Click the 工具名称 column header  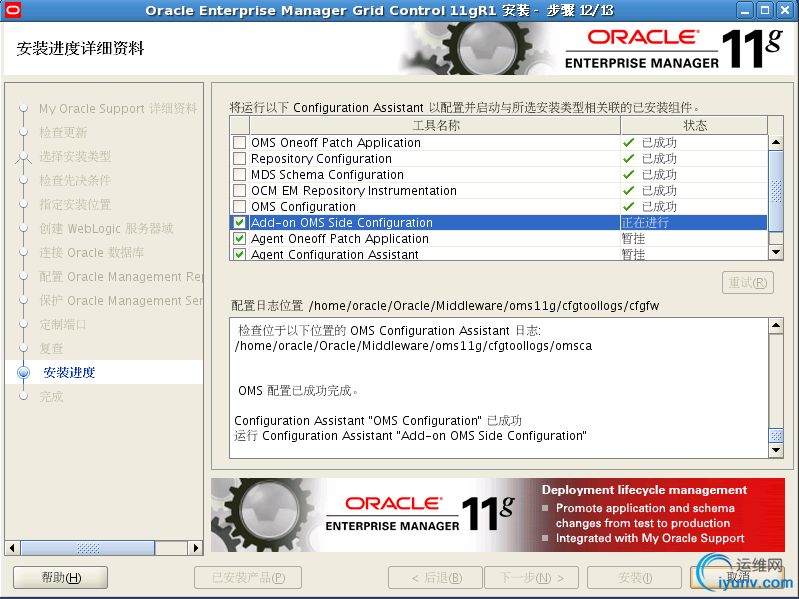coord(435,125)
